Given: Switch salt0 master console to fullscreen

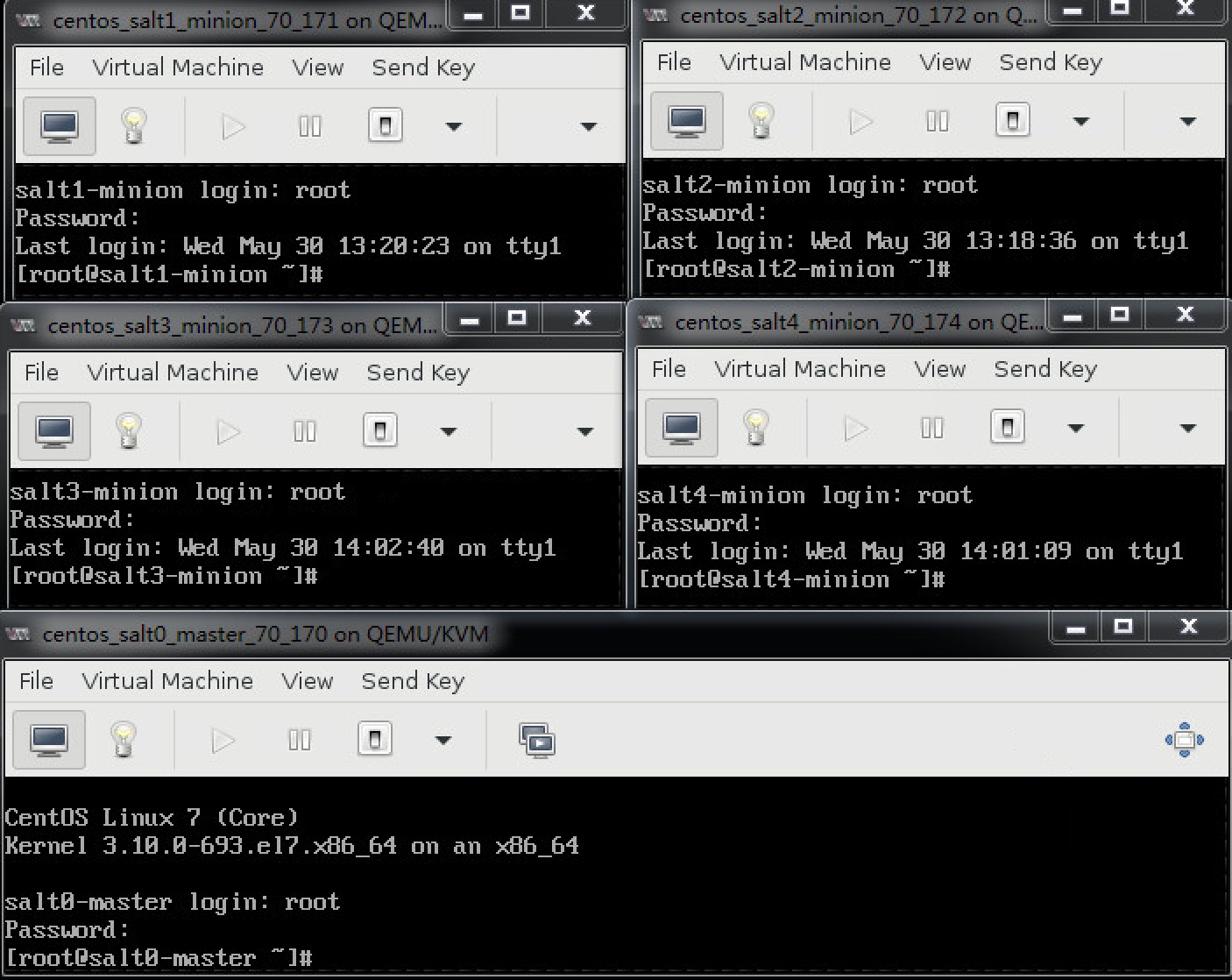Looking at the screenshot, I should tap(1185, 740).
